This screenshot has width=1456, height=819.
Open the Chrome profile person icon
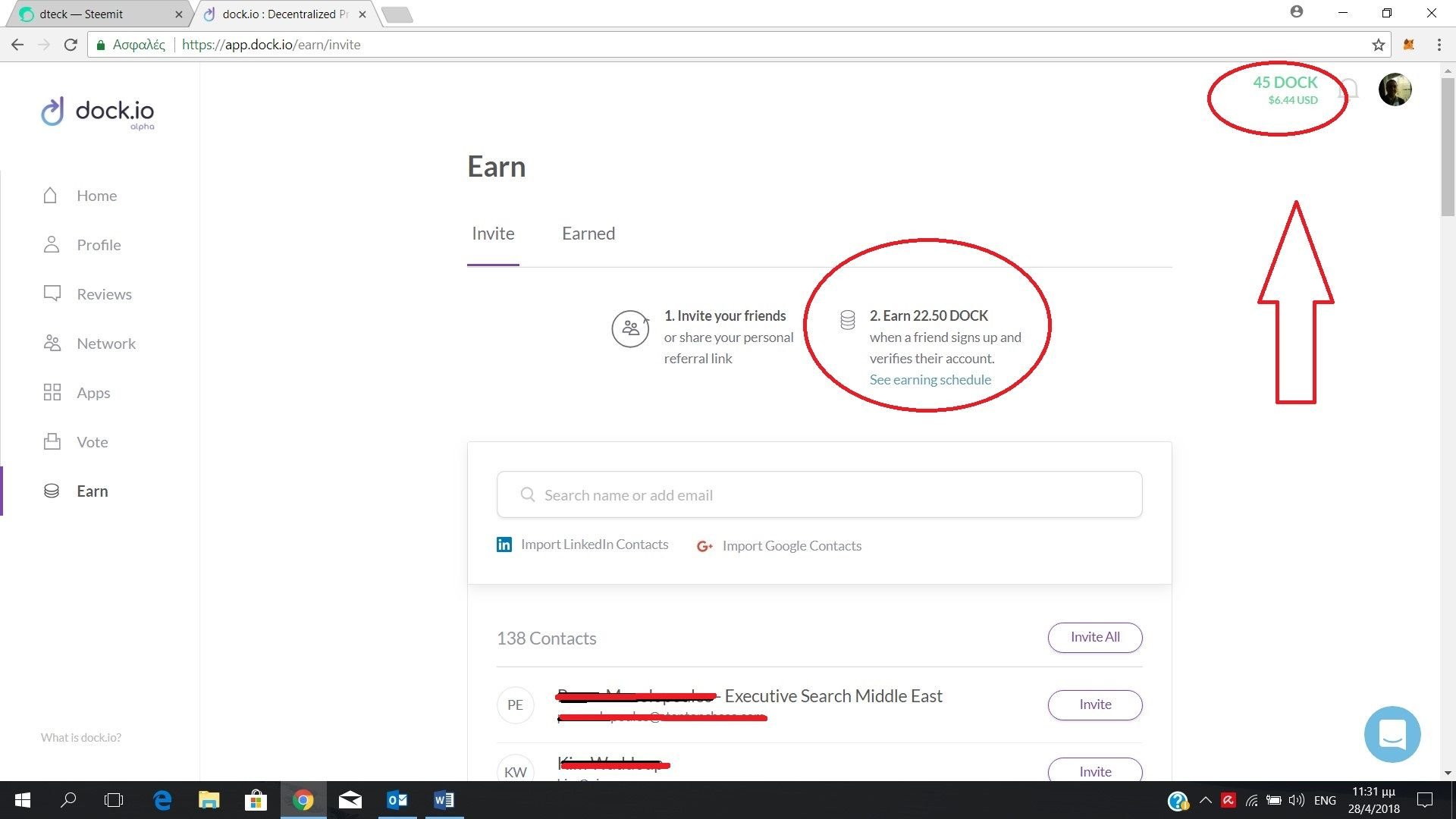point(1297,12)
